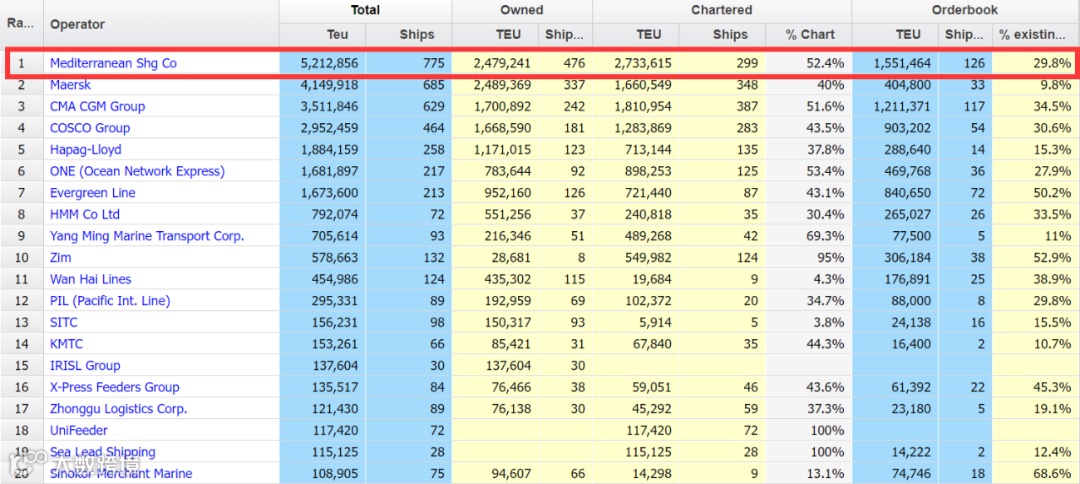Select the 34.5% existing fleet cell
The image size is (1080, 484).
[x=1052, y=107]
